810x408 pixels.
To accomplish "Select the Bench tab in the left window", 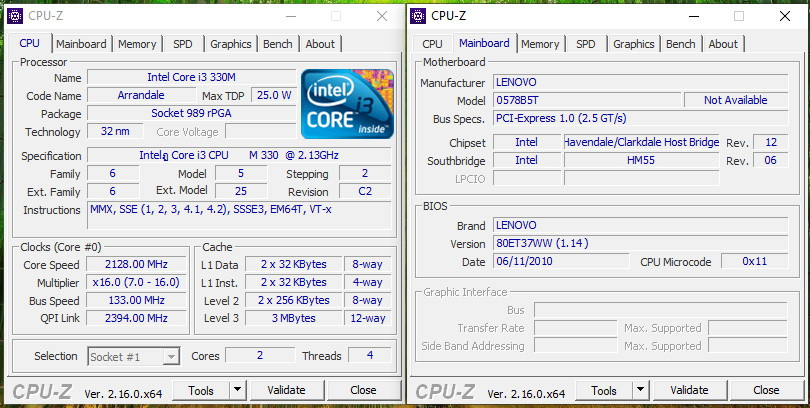I will [277, 44].
